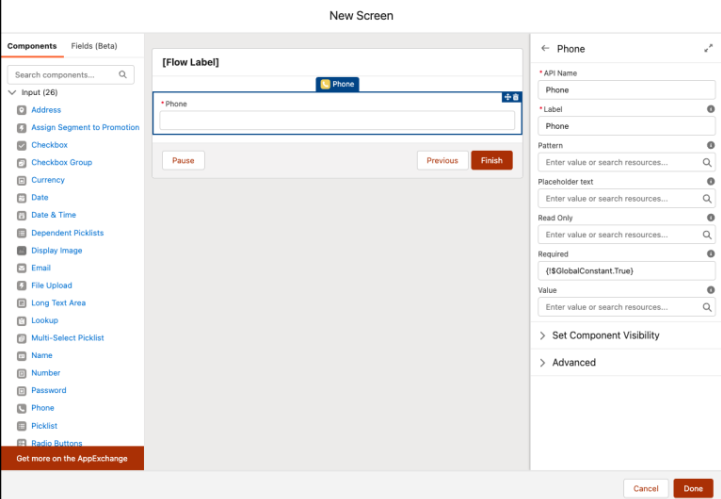The image size is (721, 499).
Task: Click the info icon next to Value
Action: (710, 290)
